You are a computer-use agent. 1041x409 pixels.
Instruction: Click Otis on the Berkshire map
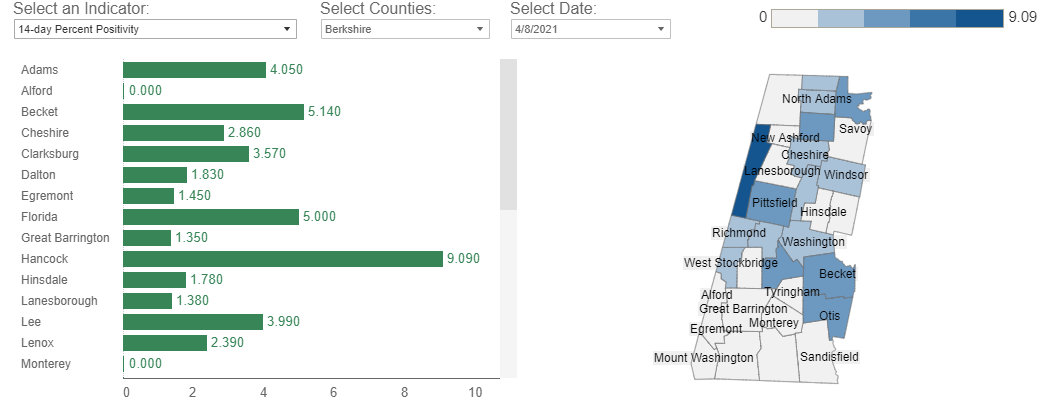[829, 316]
